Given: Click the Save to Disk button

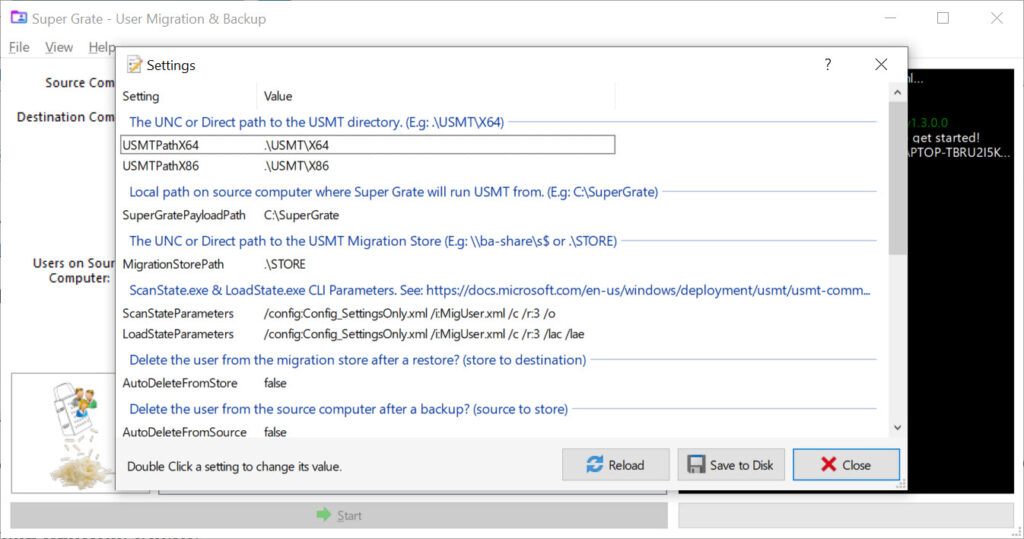Looking at the screenshot, I should click(731, 465).
